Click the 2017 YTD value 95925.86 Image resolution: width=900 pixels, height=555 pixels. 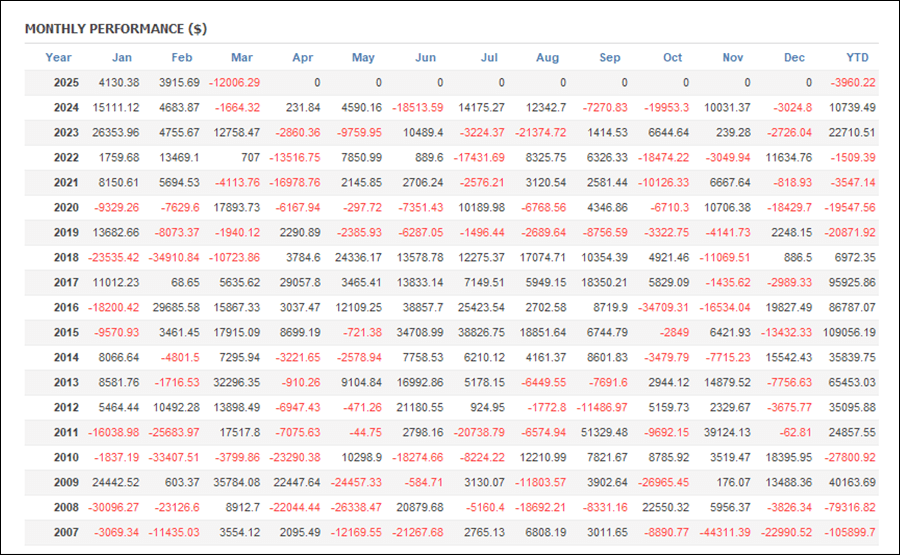[x=852, y=282]
